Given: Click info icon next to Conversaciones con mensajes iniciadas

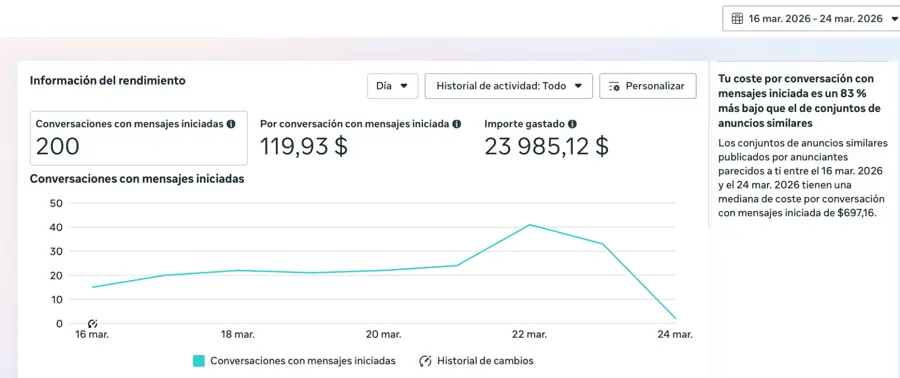Looking at the screenshot, I should click(231, 124).
